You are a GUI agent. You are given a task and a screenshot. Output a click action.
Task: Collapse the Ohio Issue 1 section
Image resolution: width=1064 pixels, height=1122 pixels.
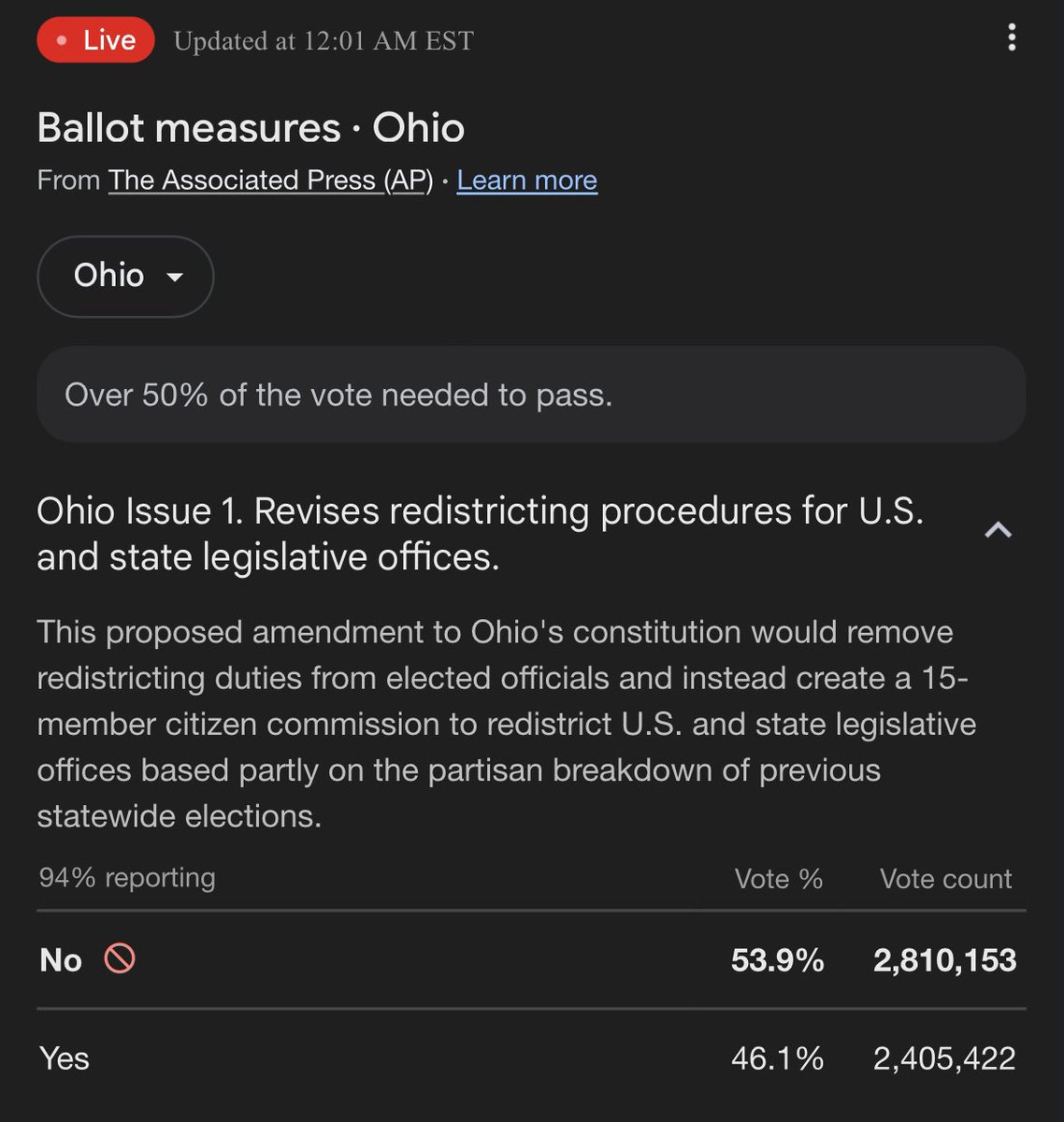click(x=998, y=532)
